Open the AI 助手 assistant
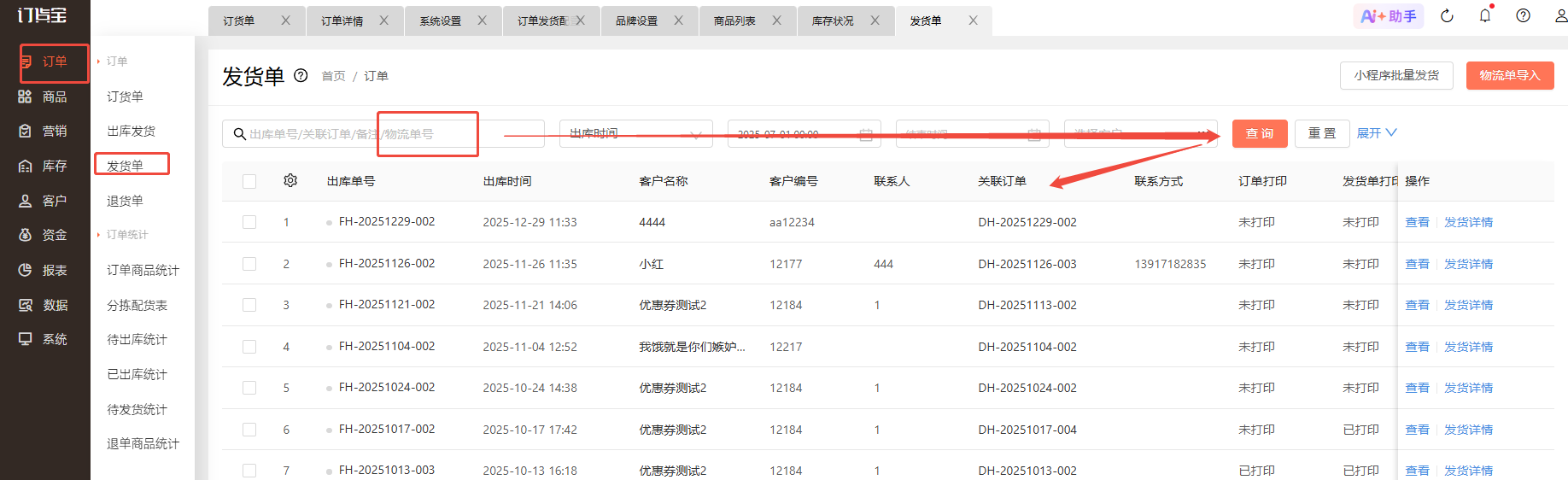The height and width of the screenshot is (480, 1568). pyautogui.click(x=1389, y=15)
